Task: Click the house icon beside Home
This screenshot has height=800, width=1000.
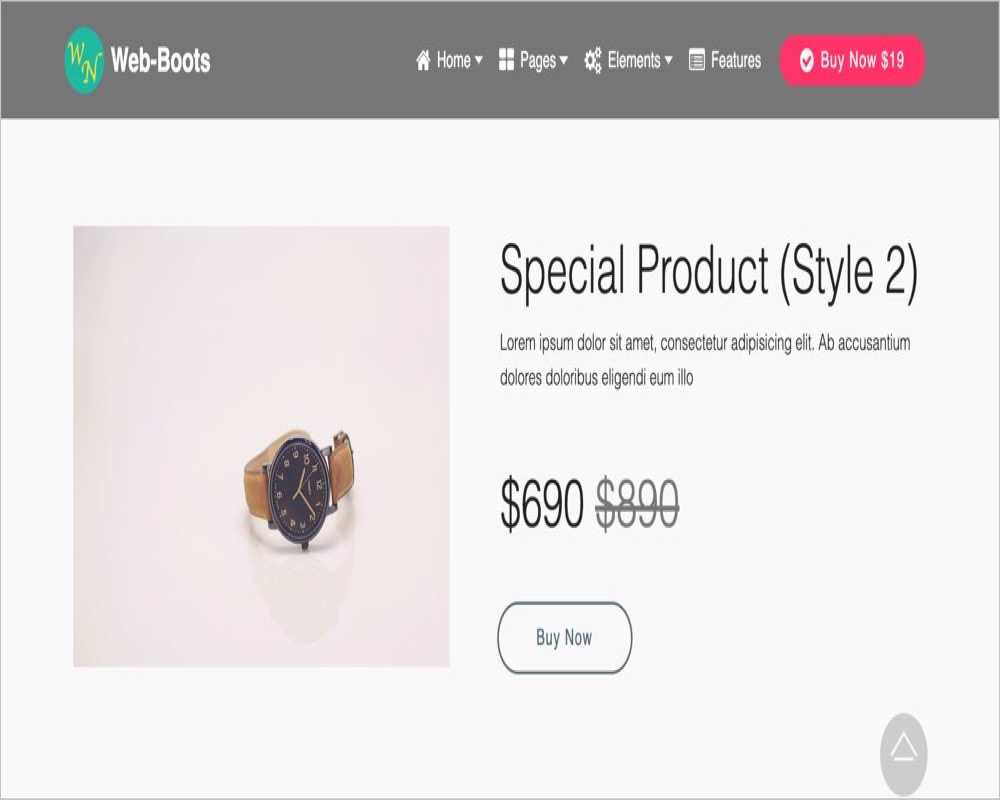Action: pyautogui.click(x=423, y=60)
